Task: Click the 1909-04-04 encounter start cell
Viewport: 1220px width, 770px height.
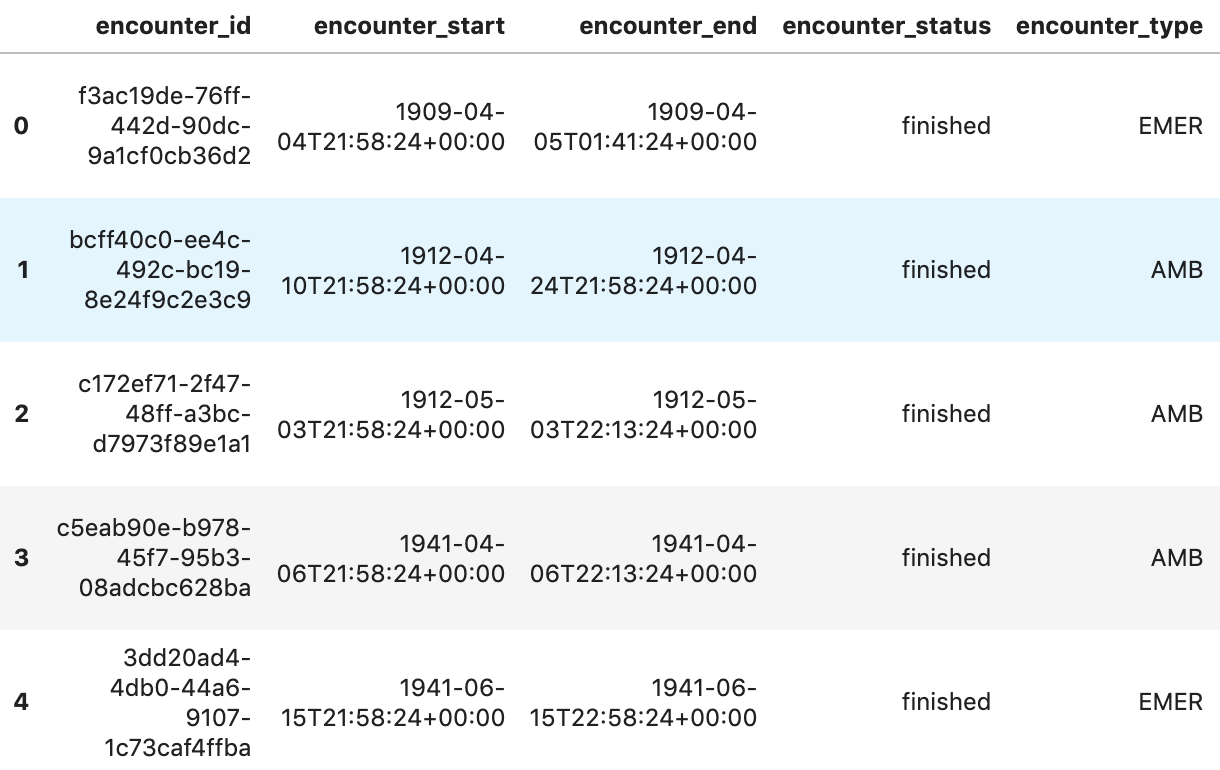Action: (x=391, y=126)
